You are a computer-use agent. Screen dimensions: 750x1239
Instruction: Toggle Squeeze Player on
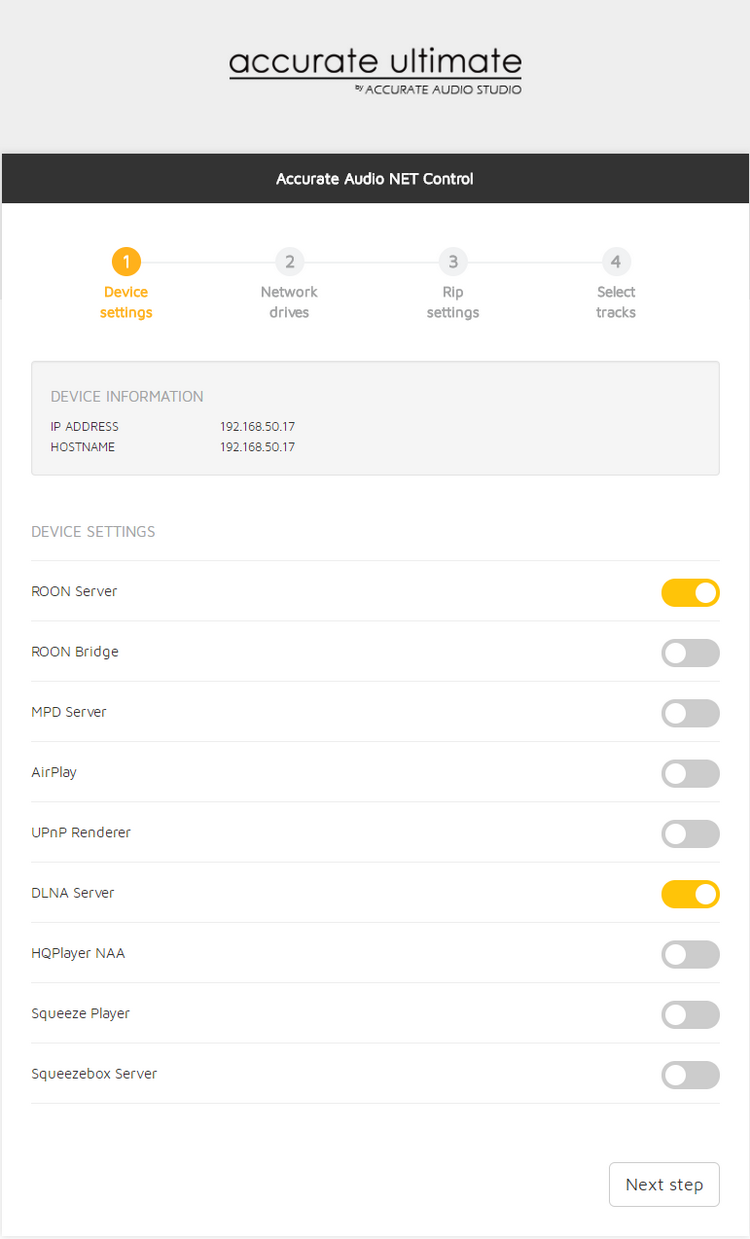690,1014
